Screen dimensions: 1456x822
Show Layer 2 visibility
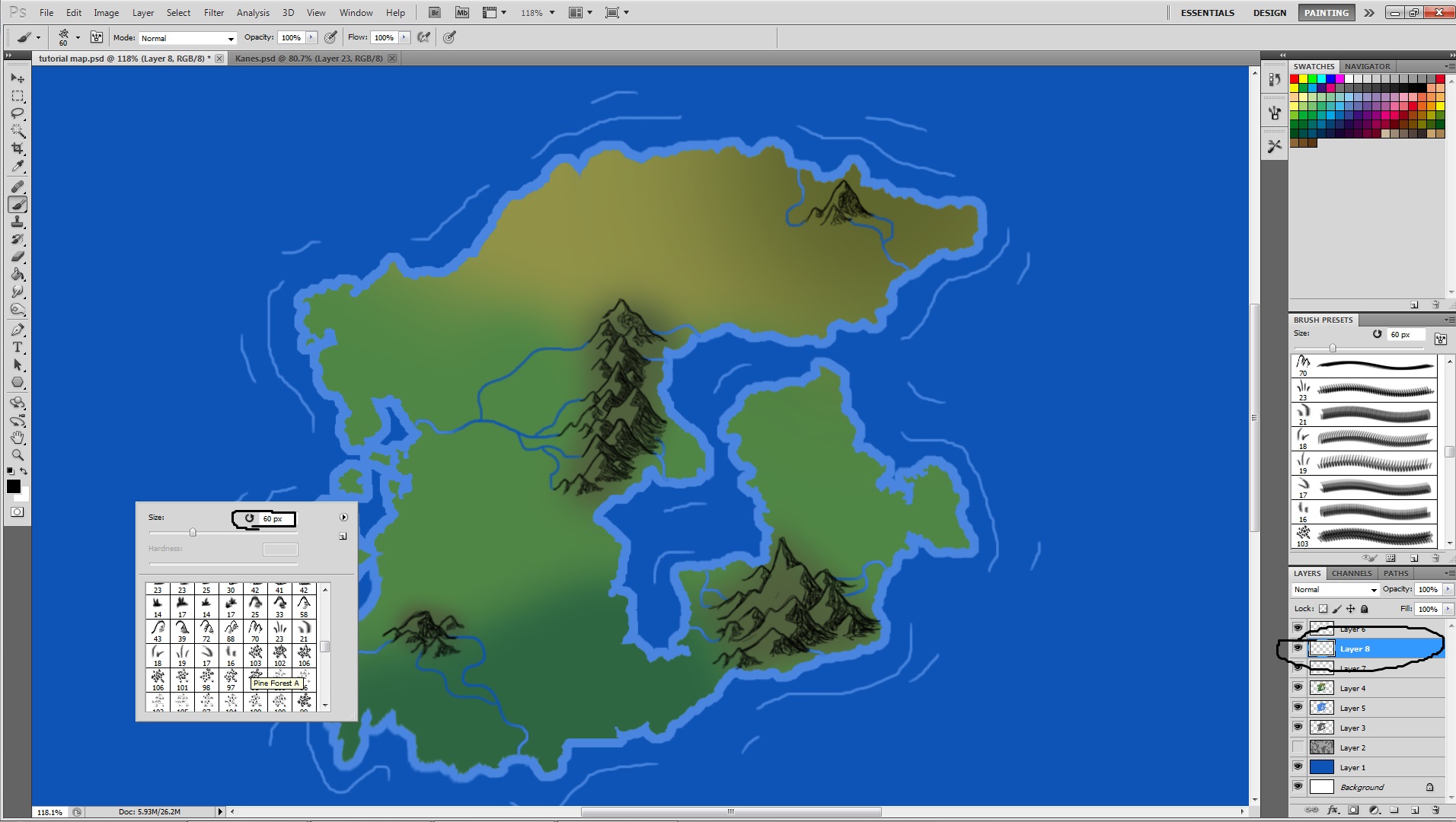tap(1298, 747)
